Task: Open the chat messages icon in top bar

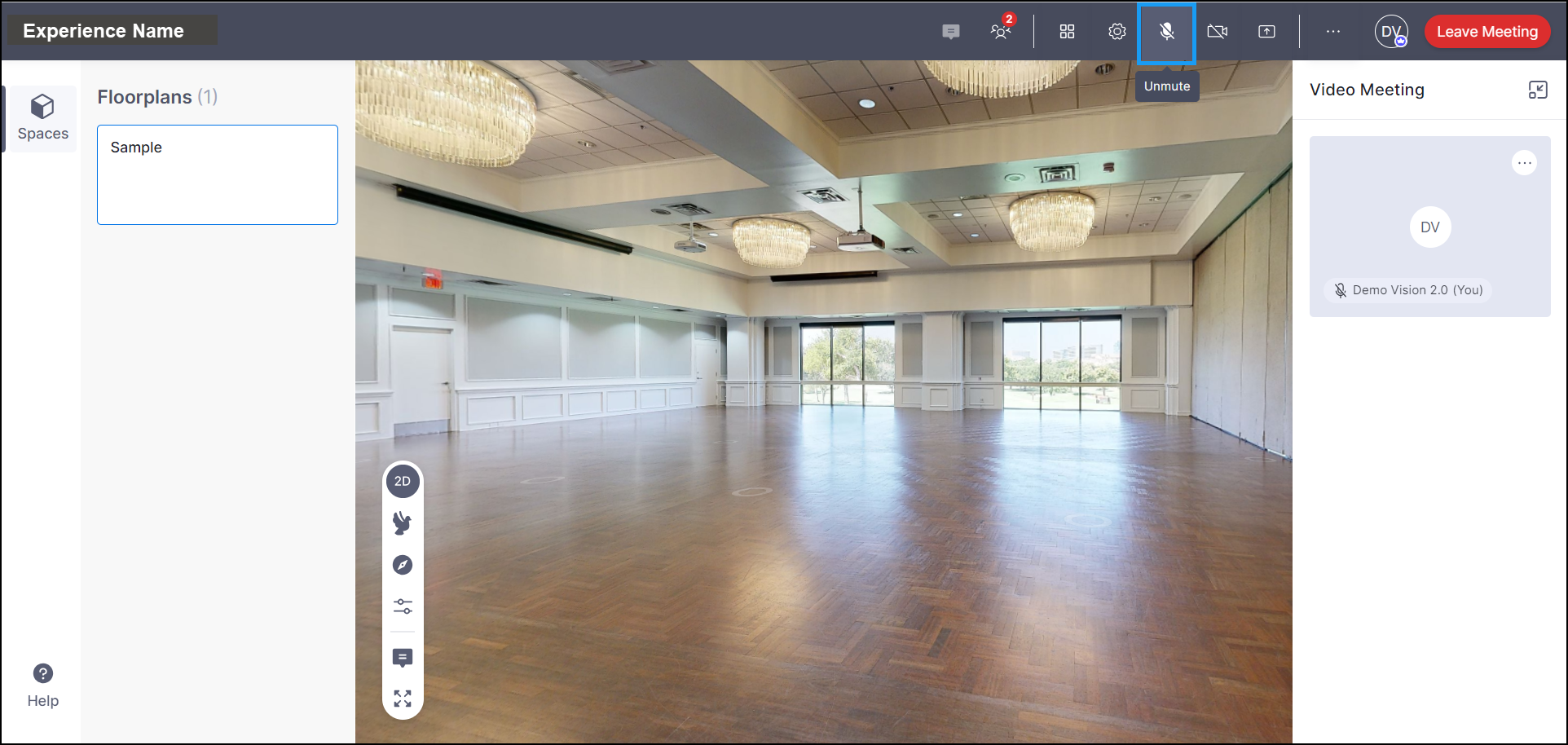Action: (950, 32)
